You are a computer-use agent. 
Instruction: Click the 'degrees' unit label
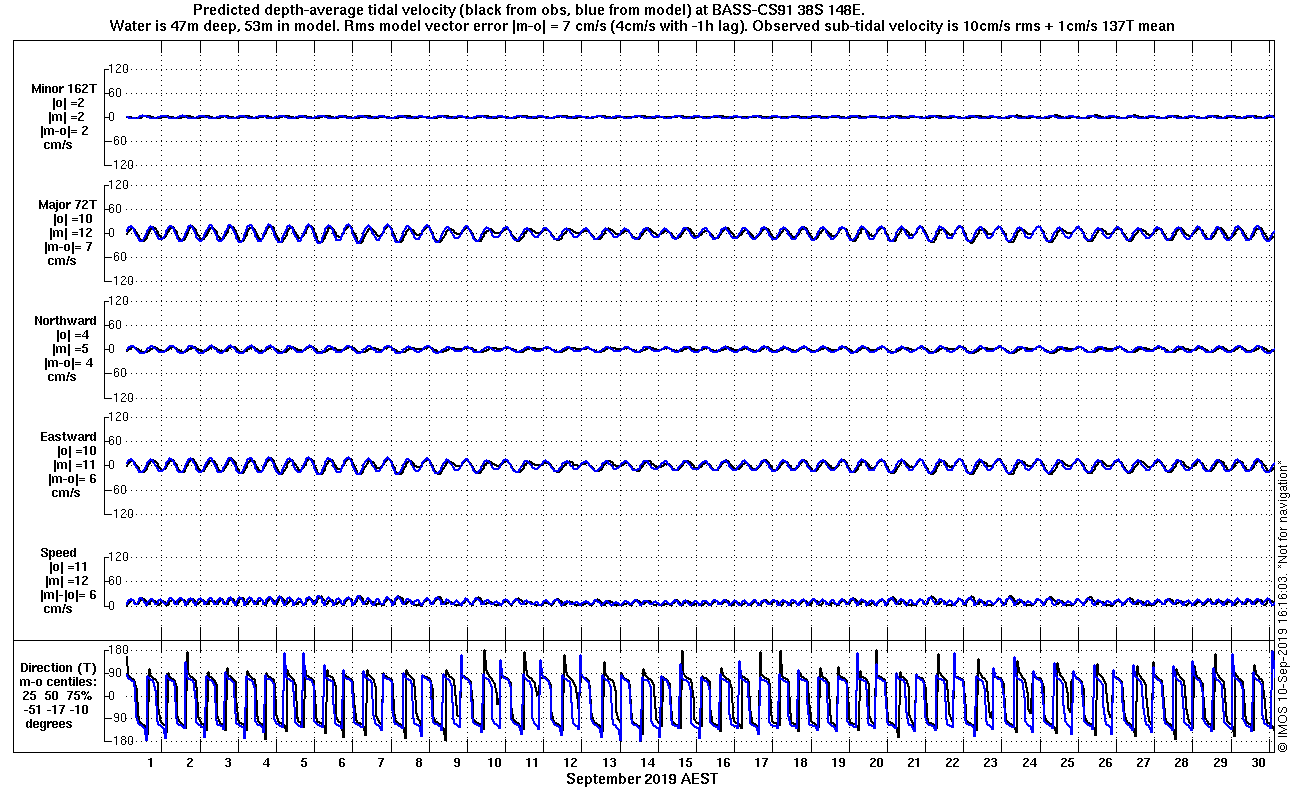tap(49, 724)
